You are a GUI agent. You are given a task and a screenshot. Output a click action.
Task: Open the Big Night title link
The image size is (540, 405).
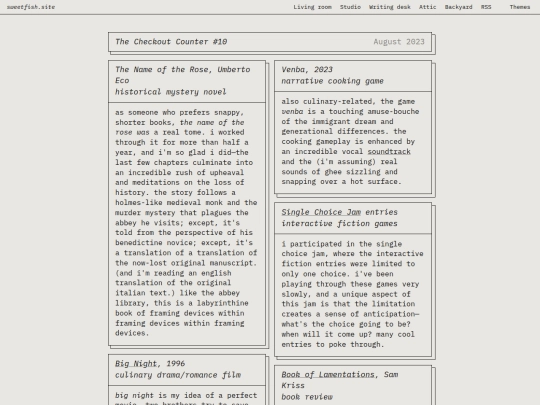[136, 364]
